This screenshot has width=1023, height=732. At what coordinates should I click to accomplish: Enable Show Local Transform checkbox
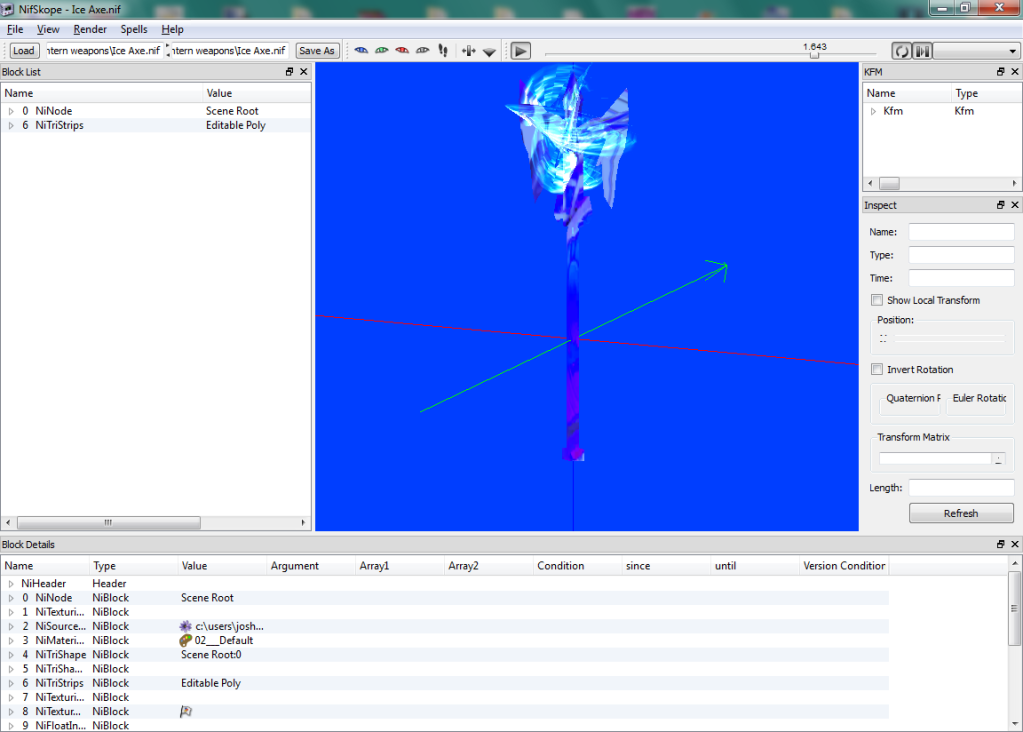pyautogui.click(x=877, y=300)
